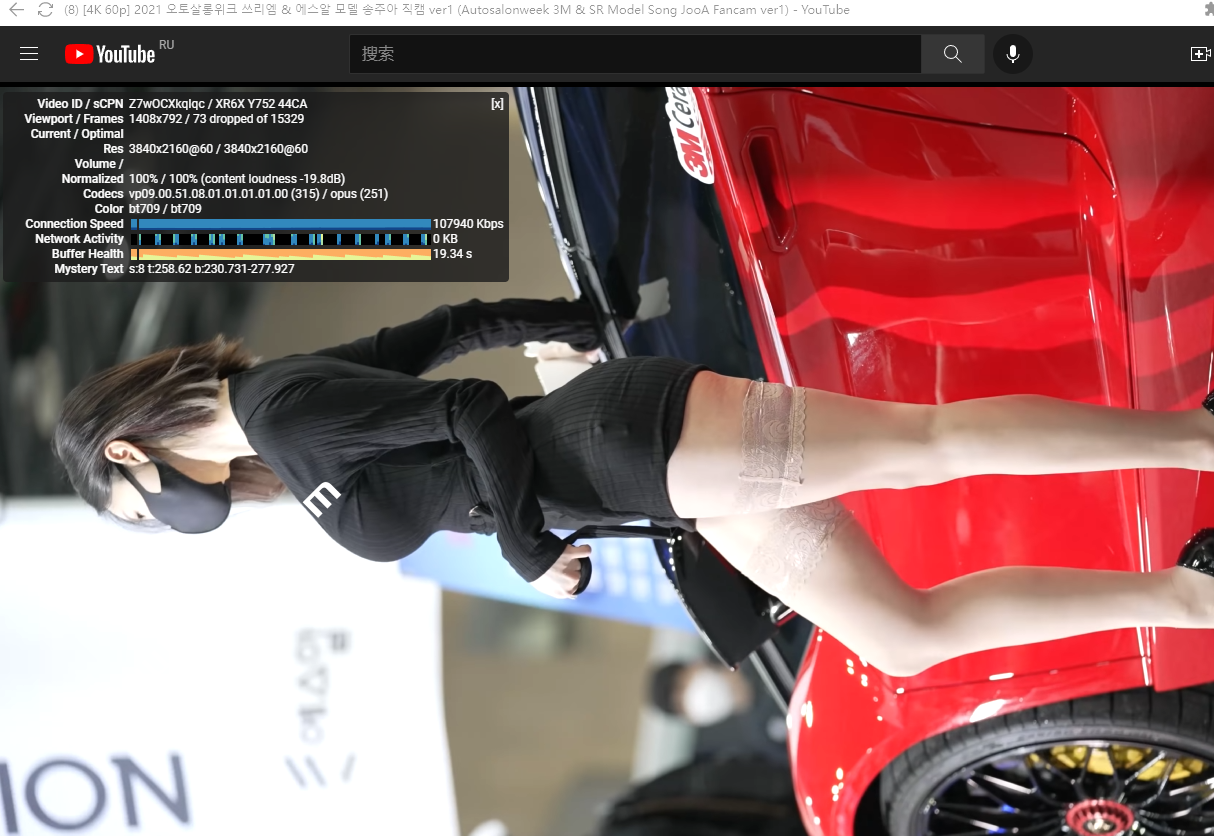Start voice search with microphone icon
Screen dimensions: 1214x836
coord(1013,54)
